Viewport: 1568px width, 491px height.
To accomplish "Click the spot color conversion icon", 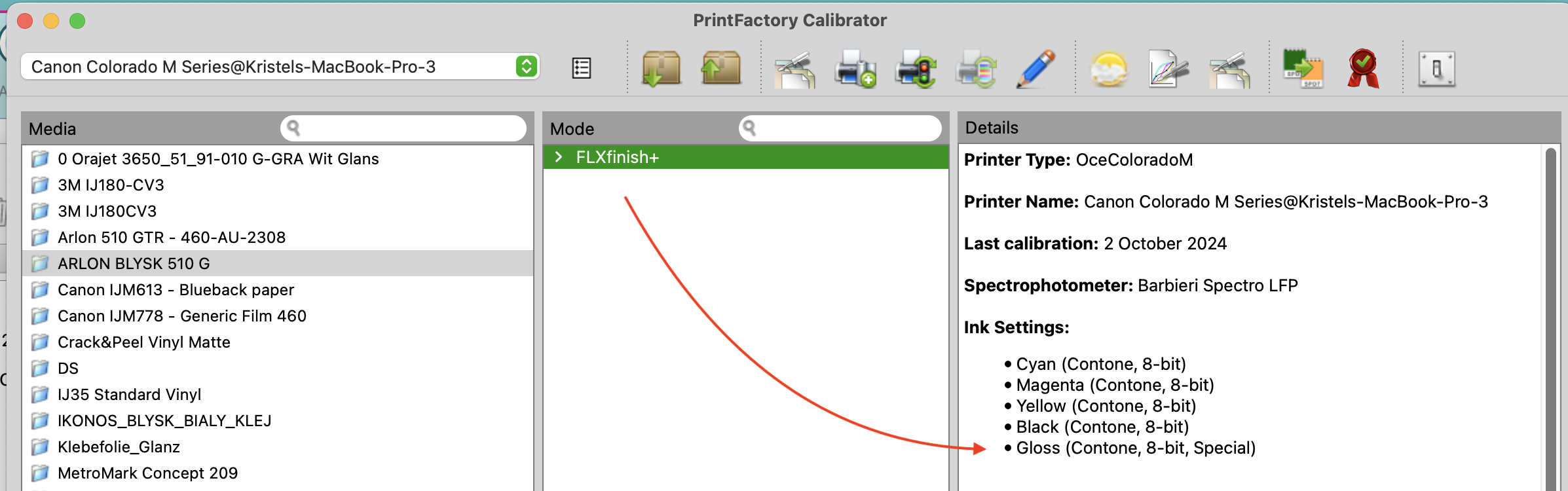I will (1303, 69).
